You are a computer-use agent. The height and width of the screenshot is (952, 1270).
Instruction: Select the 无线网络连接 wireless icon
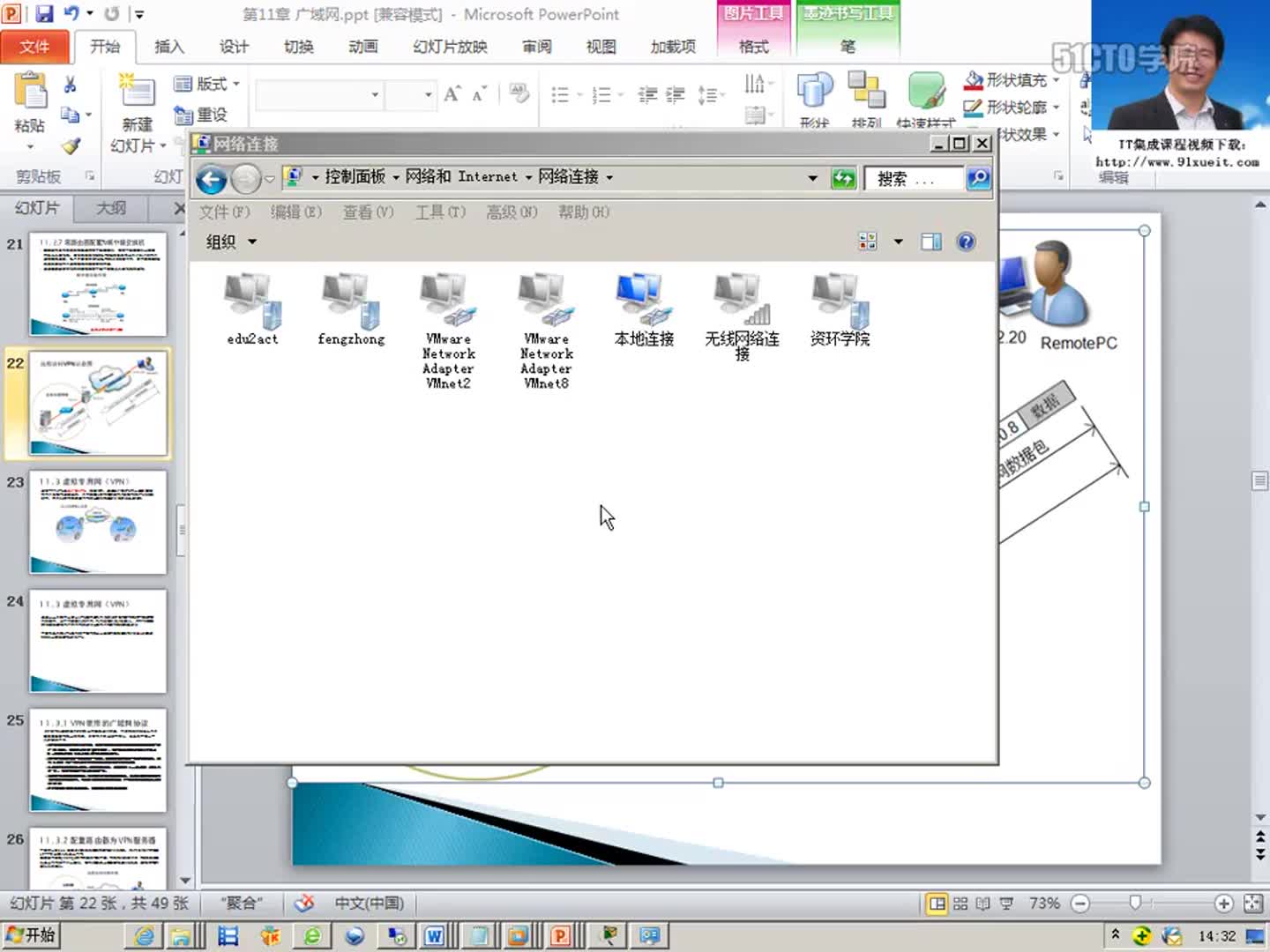[x=742, y=316]
